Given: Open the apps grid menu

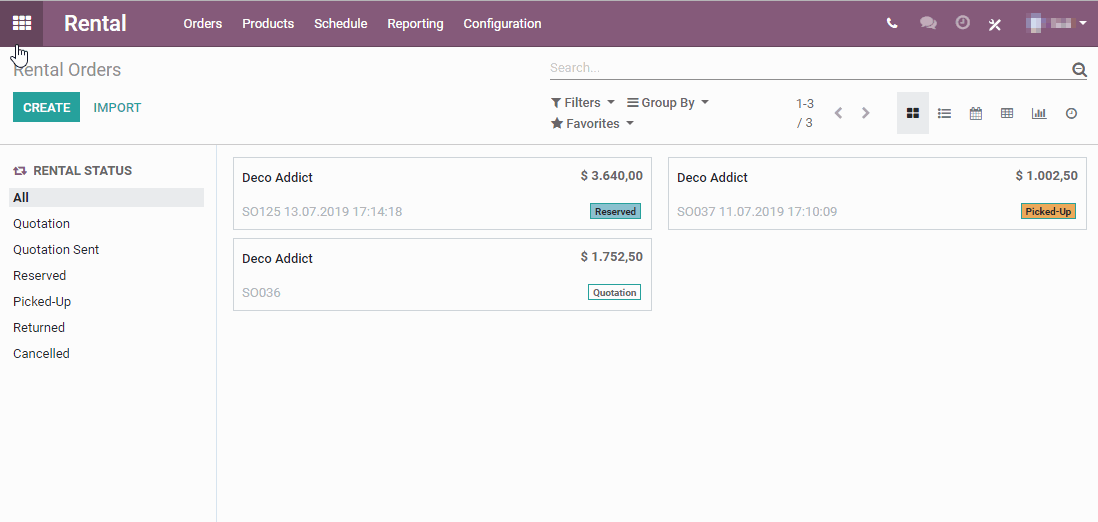Looking at the screenshot, I should [x=22, y=23].
